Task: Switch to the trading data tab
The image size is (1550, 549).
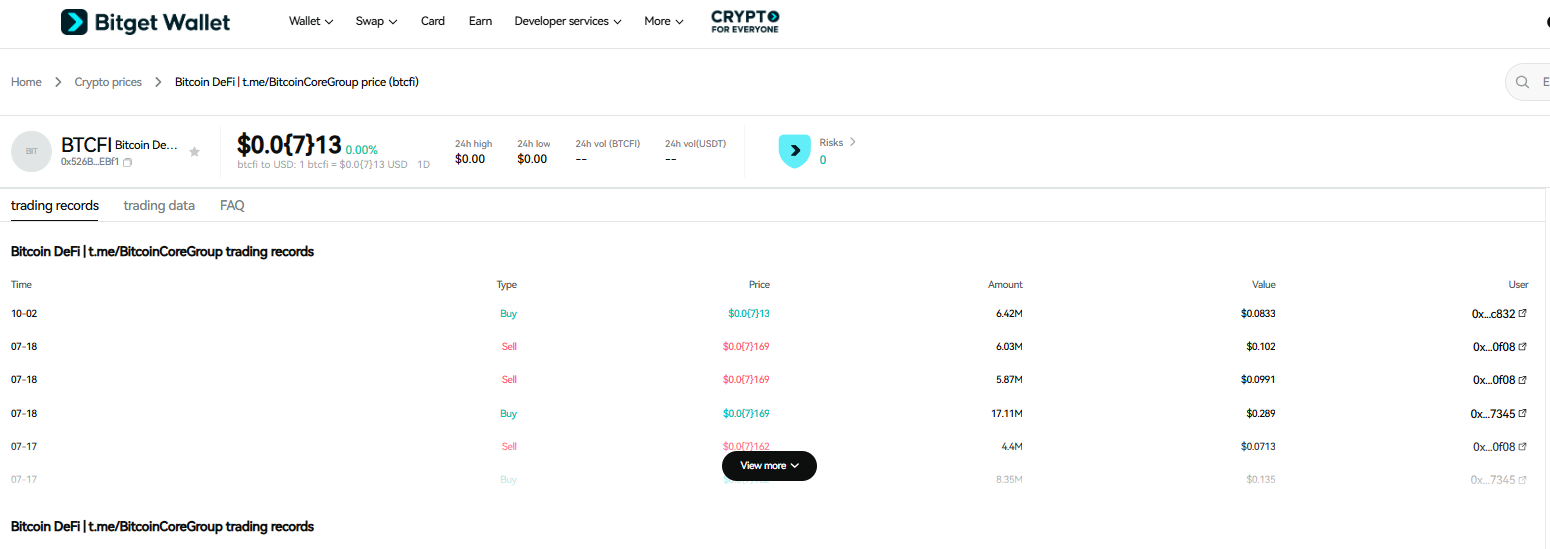Action: coord(159,205)
